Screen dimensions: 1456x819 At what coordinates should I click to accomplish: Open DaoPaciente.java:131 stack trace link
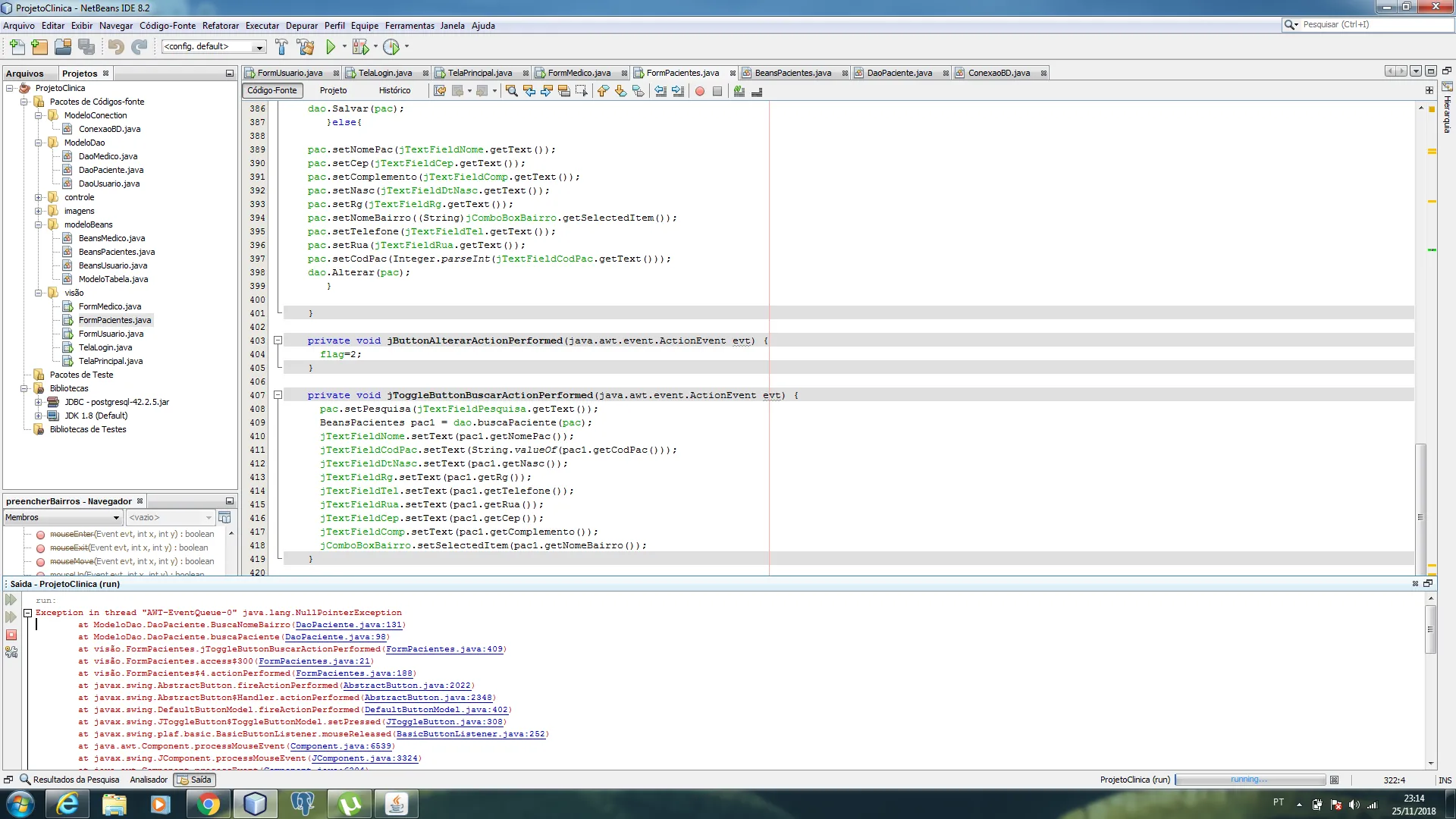(348, 625)
